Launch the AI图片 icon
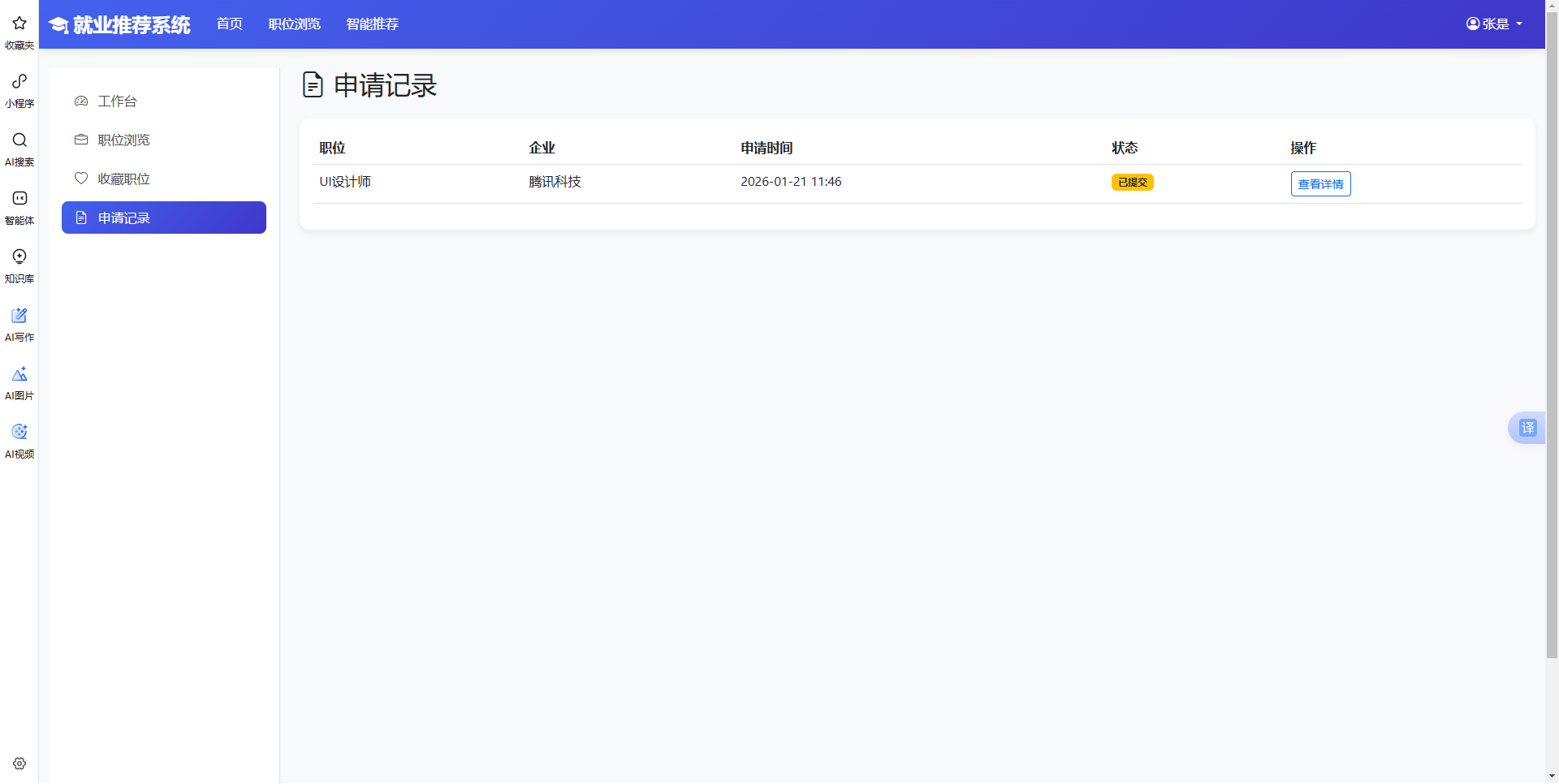The image size is (1559, 784). click(19, 373)
